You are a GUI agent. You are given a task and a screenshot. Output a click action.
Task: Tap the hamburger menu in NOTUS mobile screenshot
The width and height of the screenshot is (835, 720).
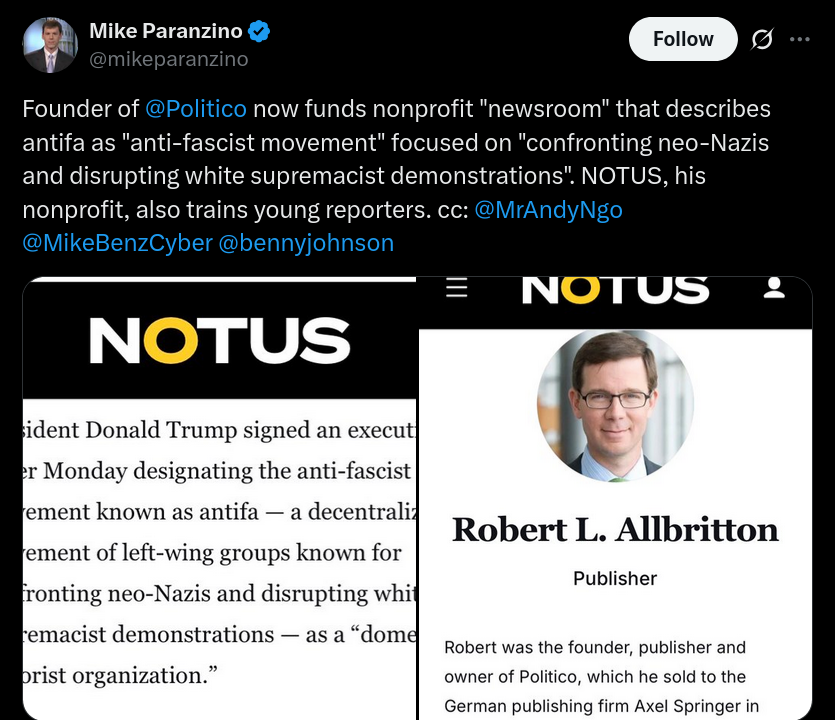point(457,288)
